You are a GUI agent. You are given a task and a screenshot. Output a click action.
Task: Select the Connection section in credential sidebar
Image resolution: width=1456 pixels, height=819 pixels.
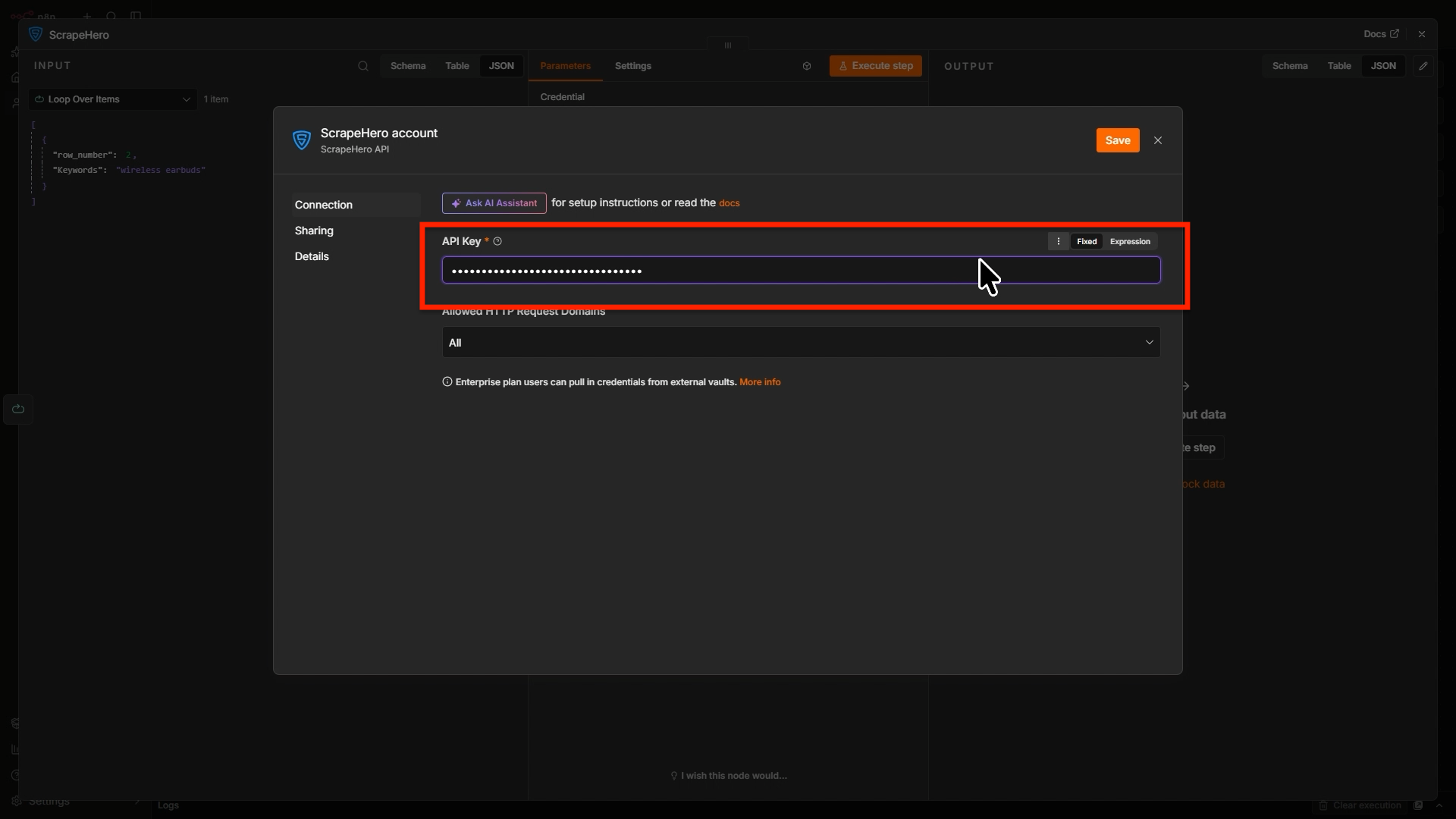coord(356,205)
